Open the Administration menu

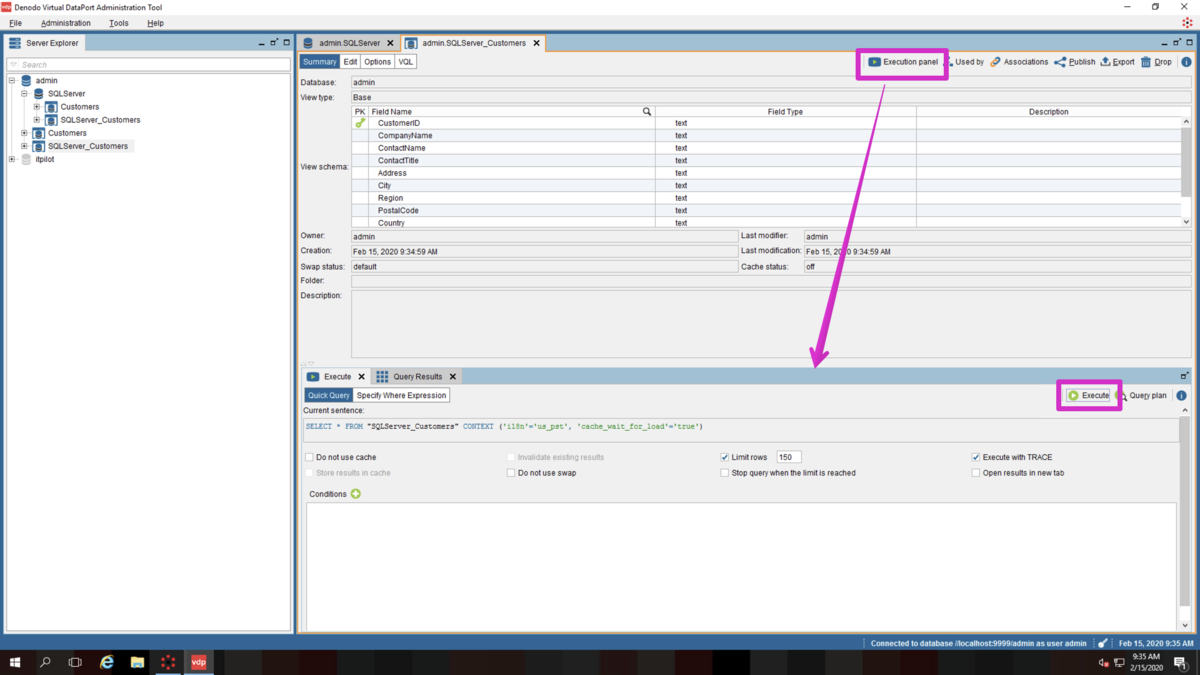(x=66, y=23)
